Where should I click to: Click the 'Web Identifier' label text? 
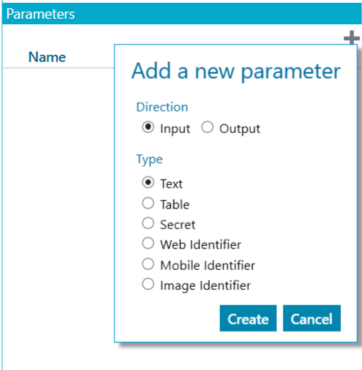click(200, 245)
